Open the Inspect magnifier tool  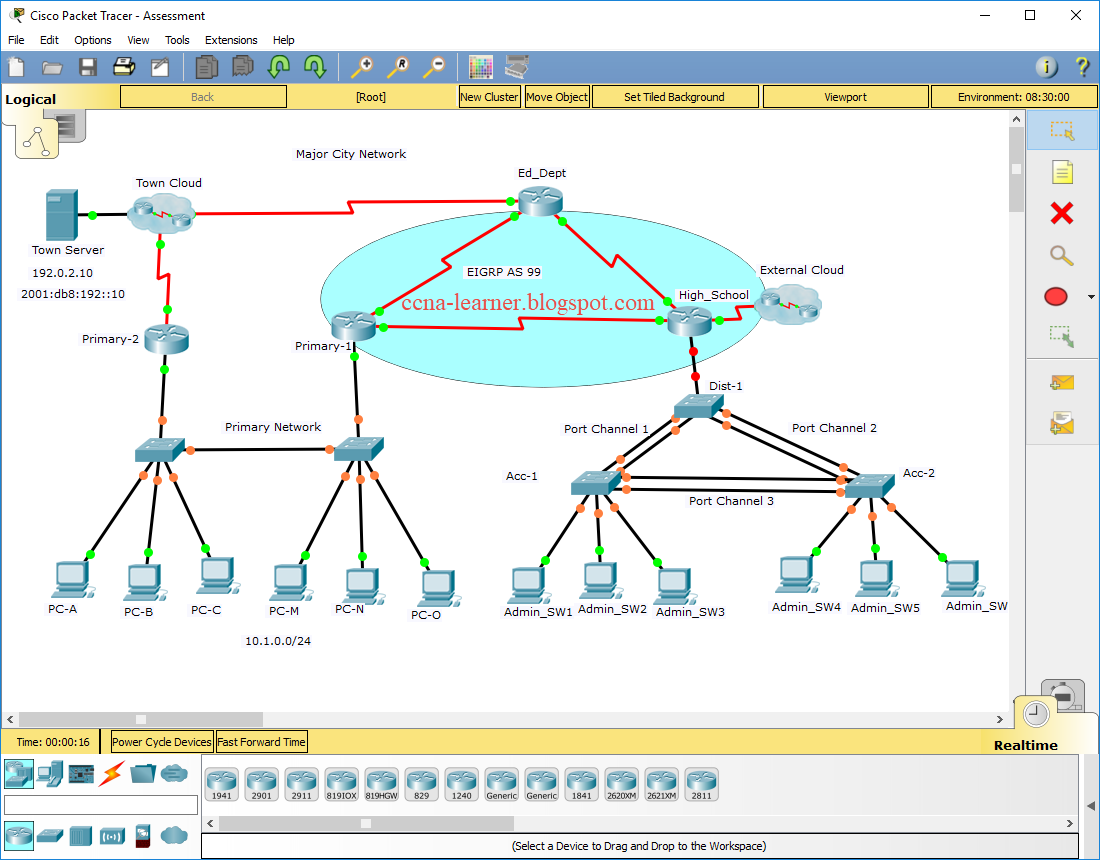1060,253
